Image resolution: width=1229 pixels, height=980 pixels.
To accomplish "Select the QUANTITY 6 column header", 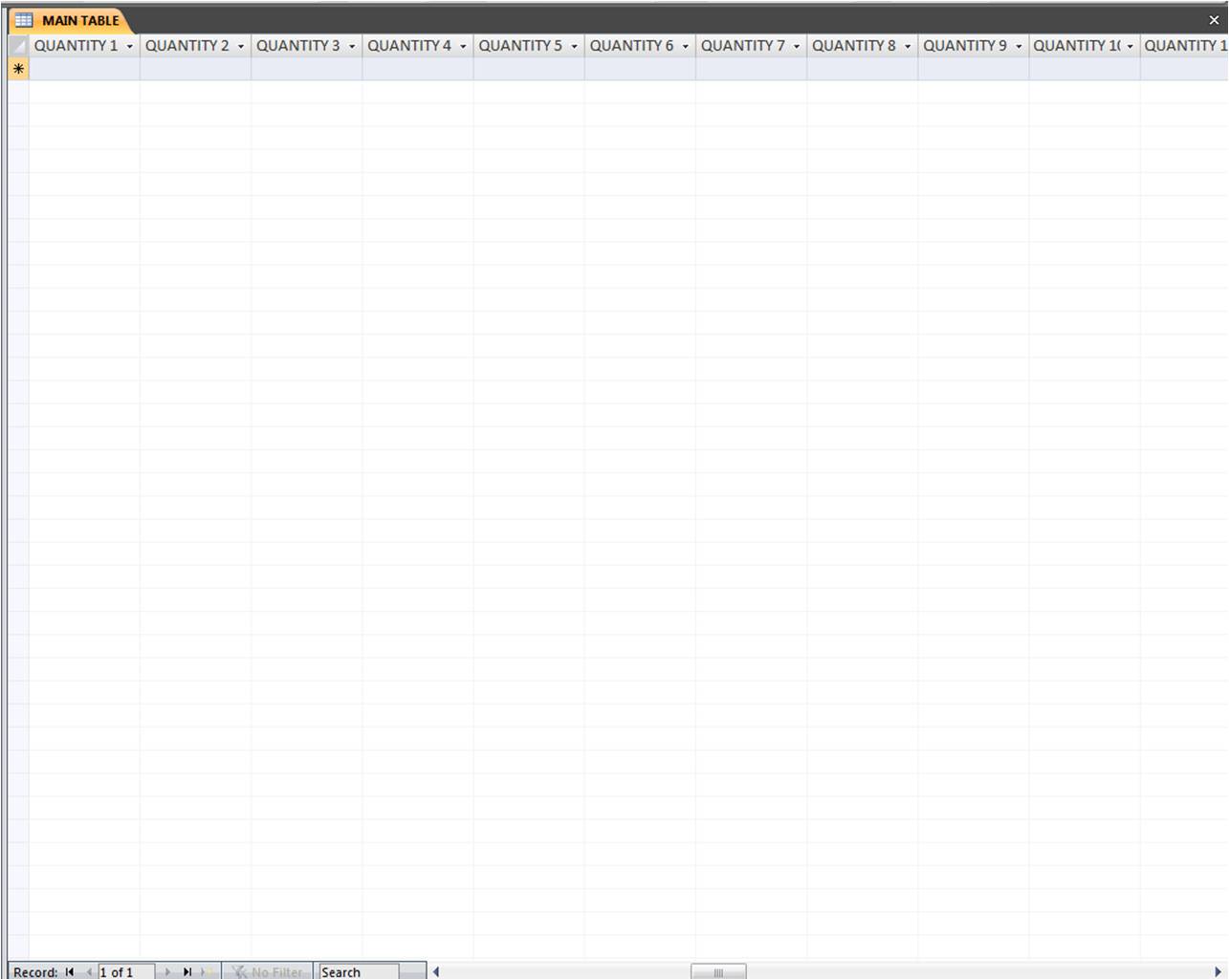I will pos(640,46).
